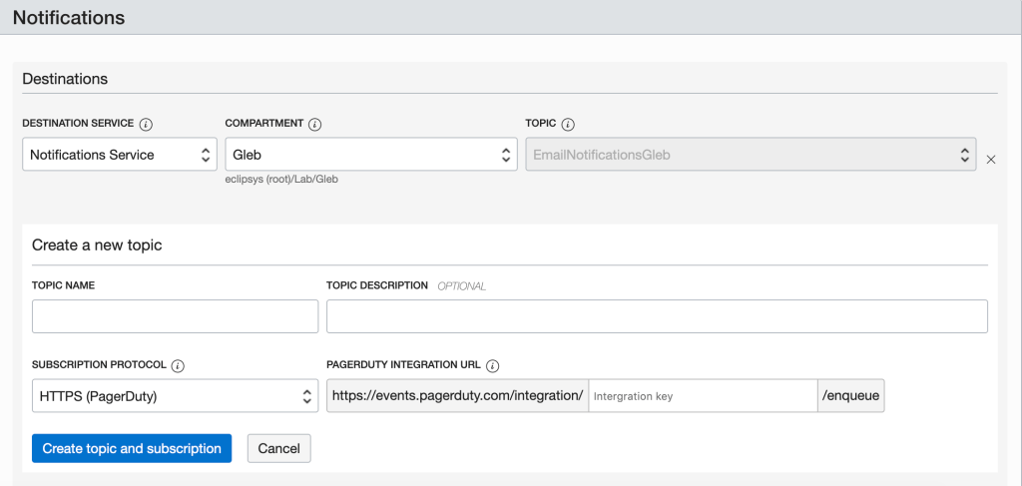Click the Destination Service info icon
This screenshot has height=486, width=1022.
click(146, 124)
